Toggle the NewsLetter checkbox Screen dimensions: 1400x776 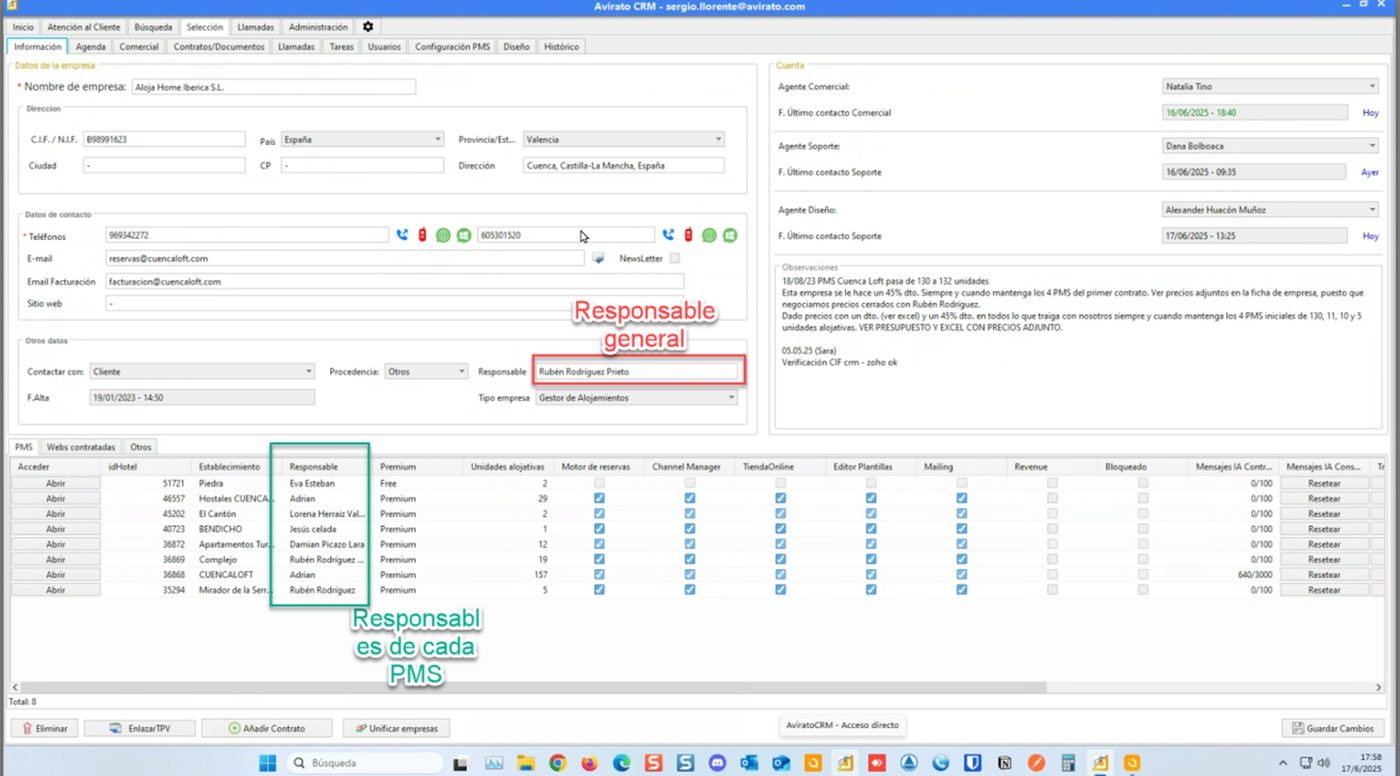(x=674, y=258)
